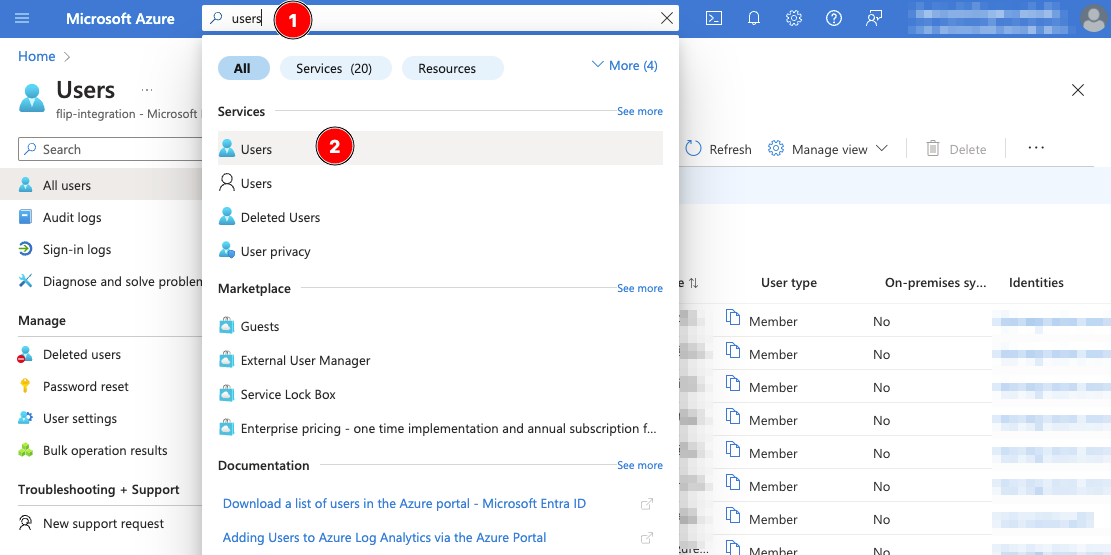
Task: Copy icon in the third Member row
Action: coord(733,383)
